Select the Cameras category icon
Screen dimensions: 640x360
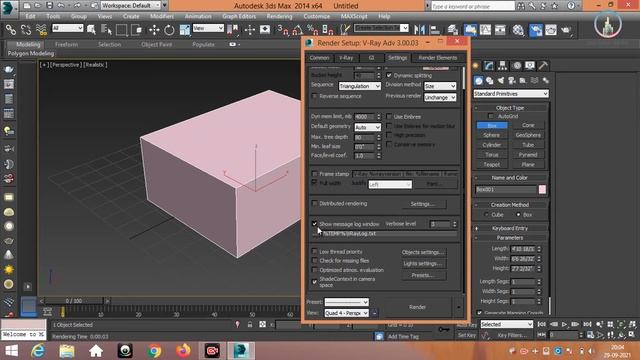pos(512,80)
